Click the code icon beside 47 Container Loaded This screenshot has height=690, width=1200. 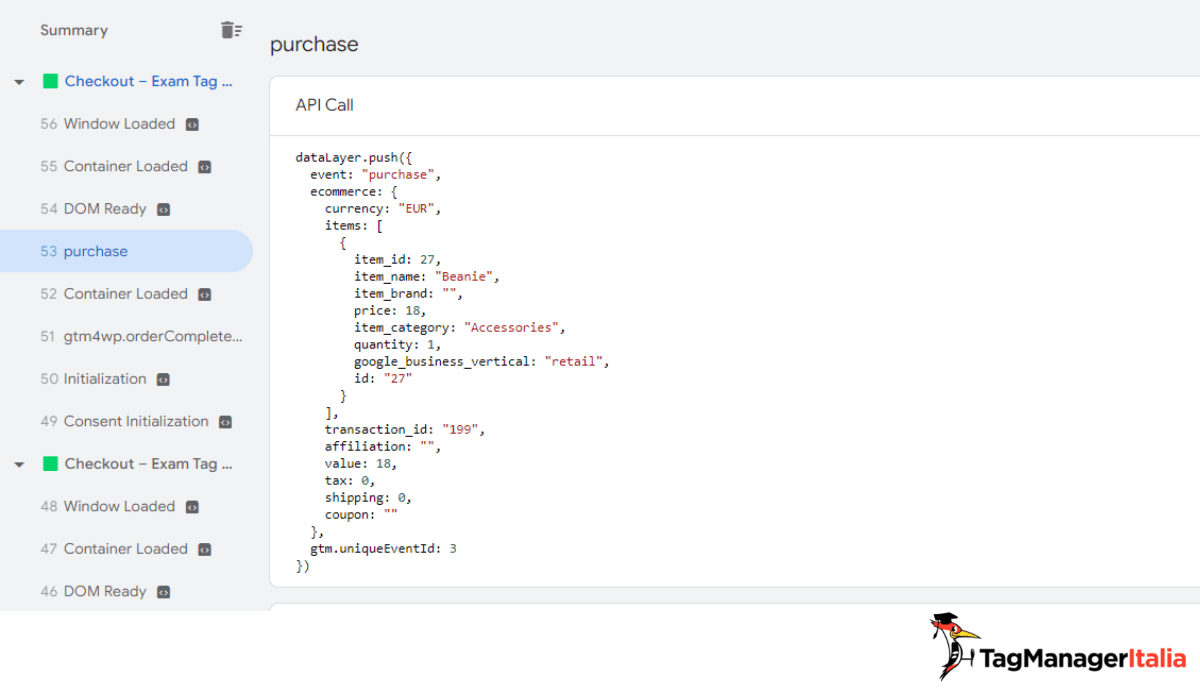[204, 550]
